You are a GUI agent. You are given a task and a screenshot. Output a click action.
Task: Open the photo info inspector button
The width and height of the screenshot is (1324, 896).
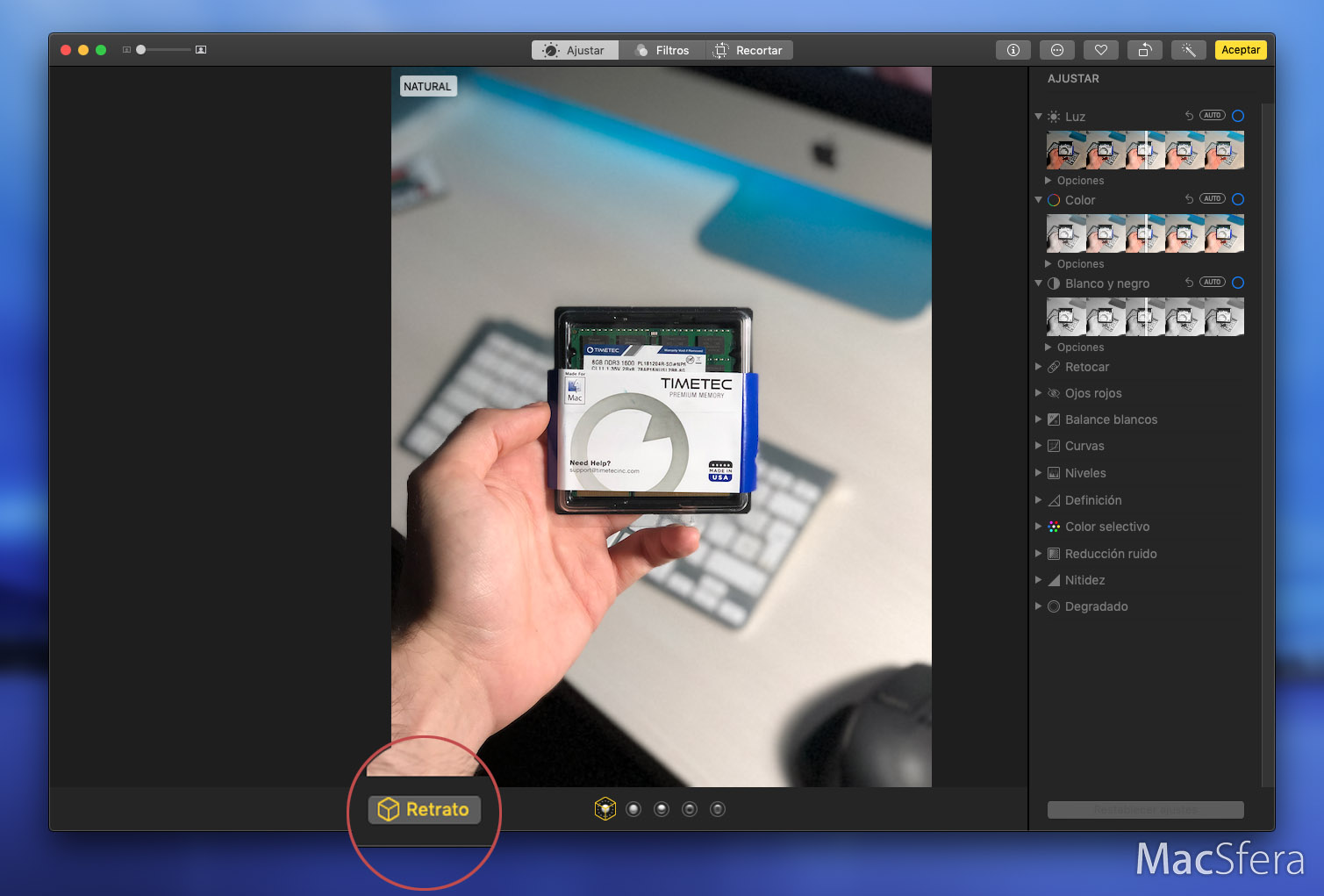(1013, 50)
